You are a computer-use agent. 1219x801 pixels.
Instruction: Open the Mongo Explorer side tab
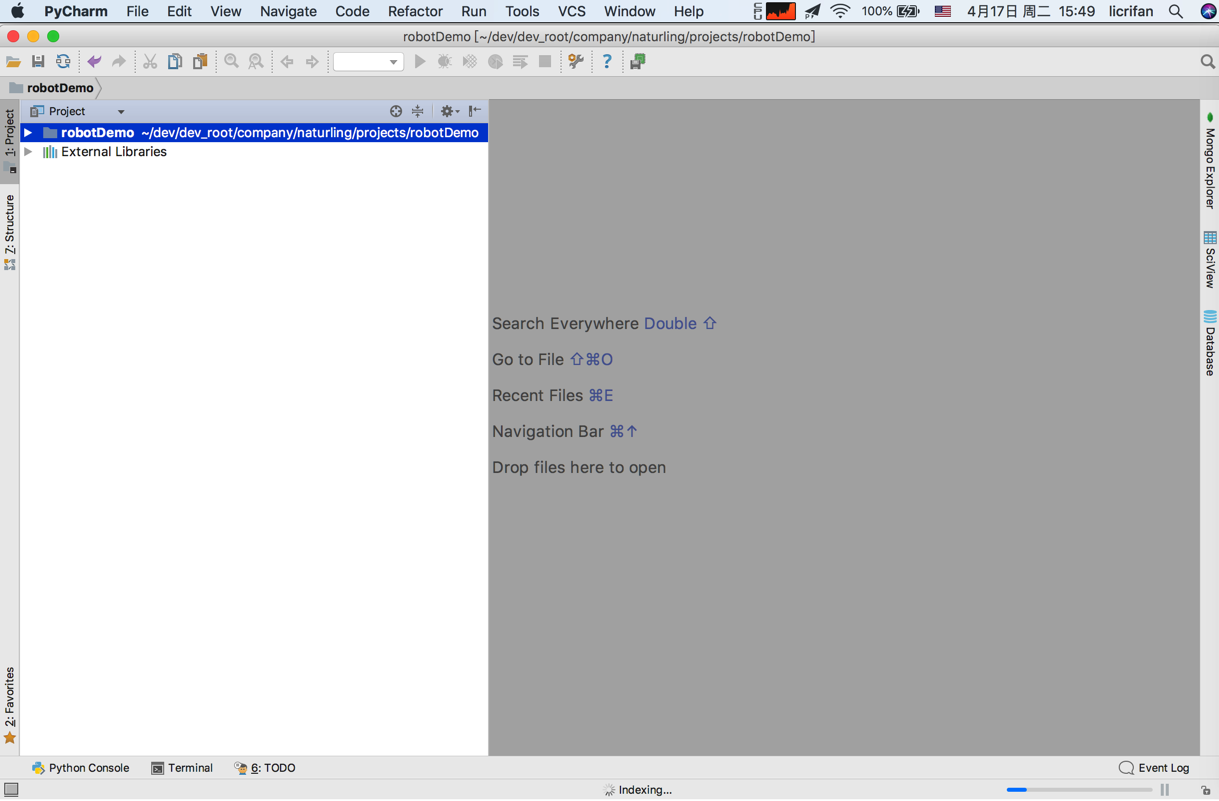[x=1209, y=161]
